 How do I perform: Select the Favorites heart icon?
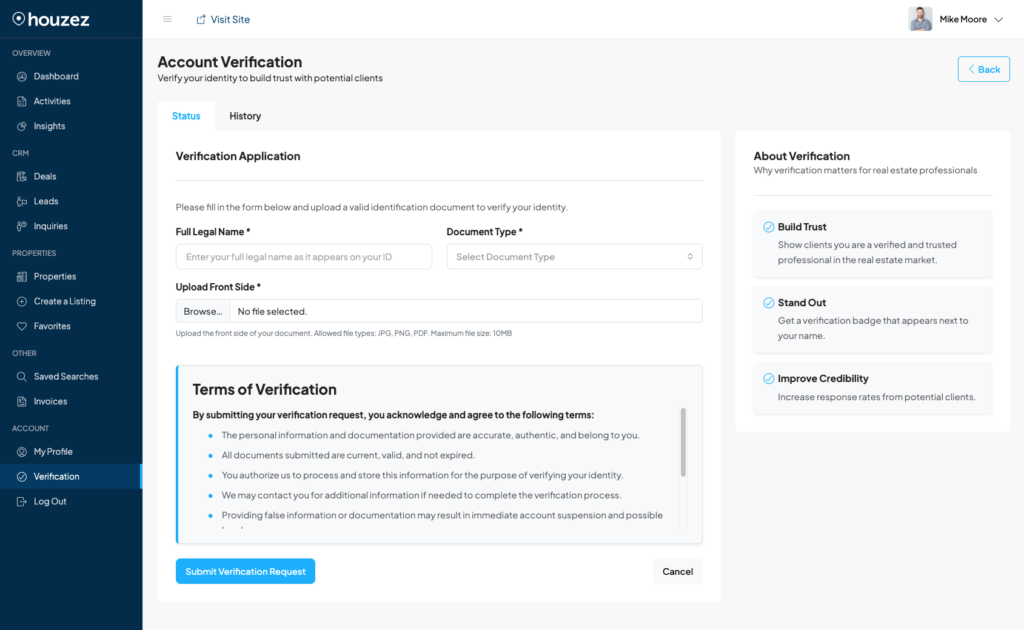pyautogui.click(x=22, y=326)
